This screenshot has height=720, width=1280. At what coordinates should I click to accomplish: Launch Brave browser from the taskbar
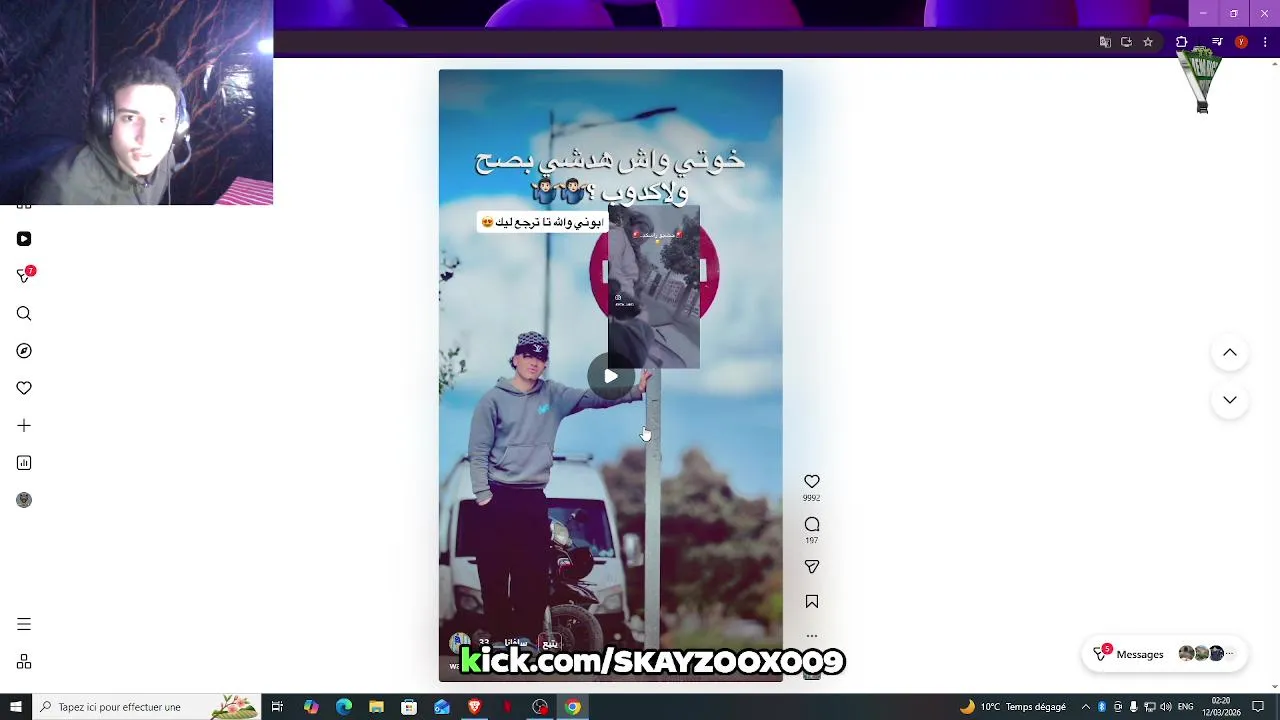[x=474, y=707]
